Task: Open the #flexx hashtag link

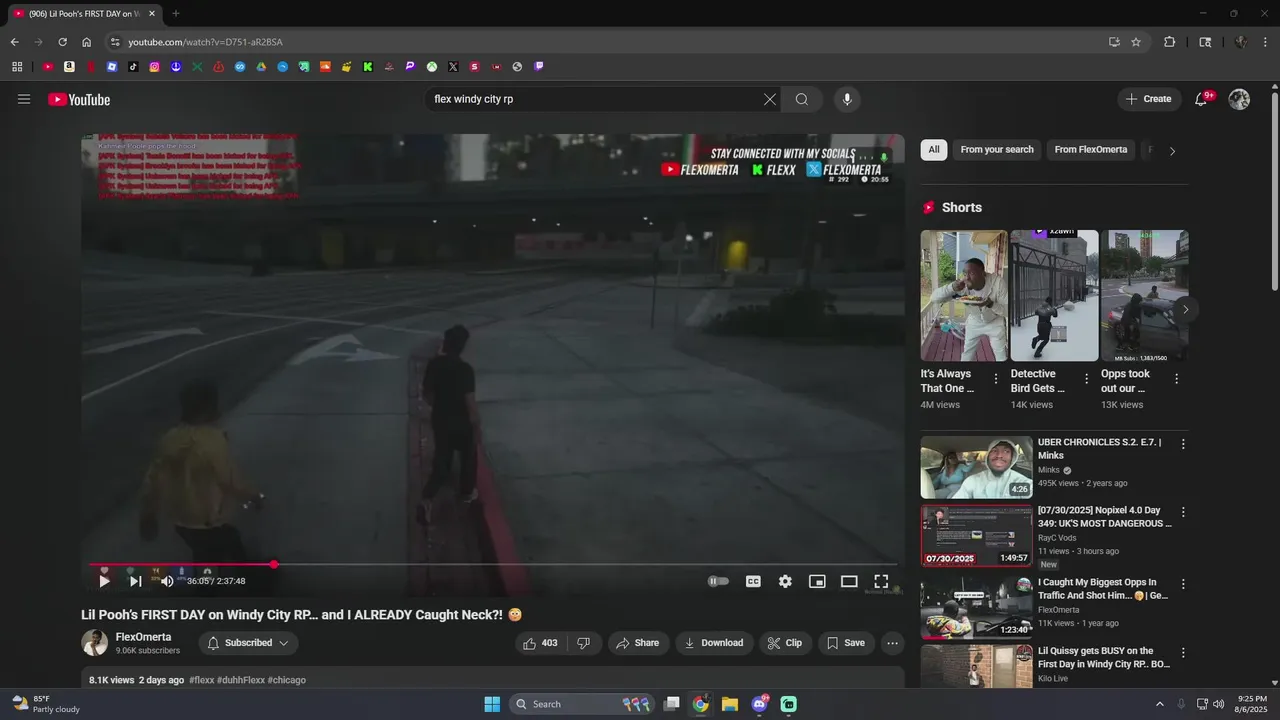Action: point(201,680)
